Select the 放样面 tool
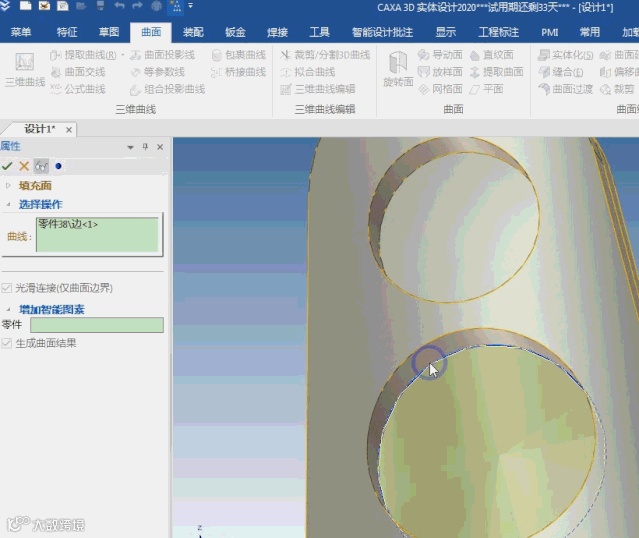 click(440, 72)
